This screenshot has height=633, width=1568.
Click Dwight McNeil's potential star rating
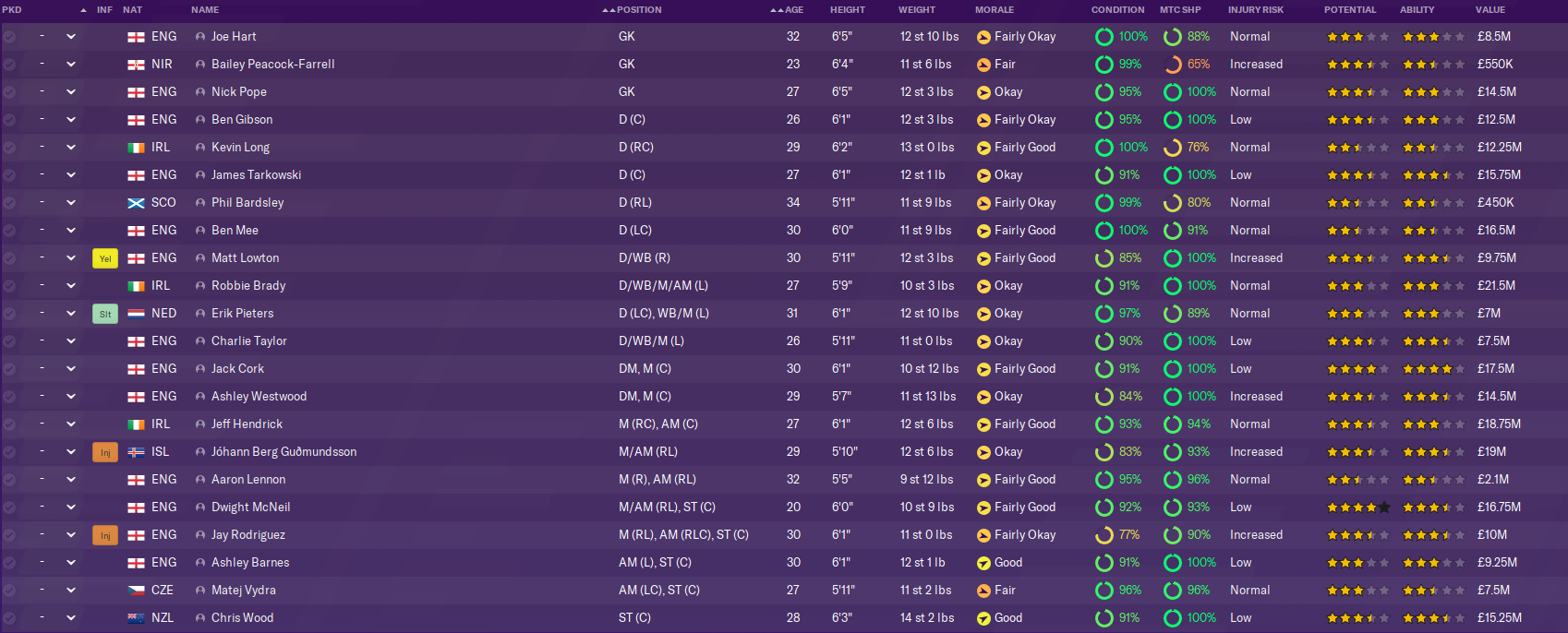(x=1357, y=508)
